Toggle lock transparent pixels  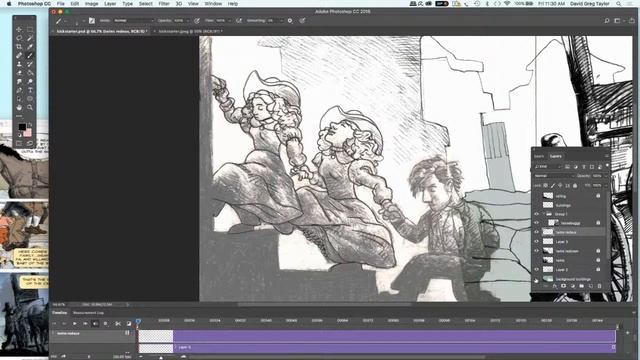tap(546, 186)
